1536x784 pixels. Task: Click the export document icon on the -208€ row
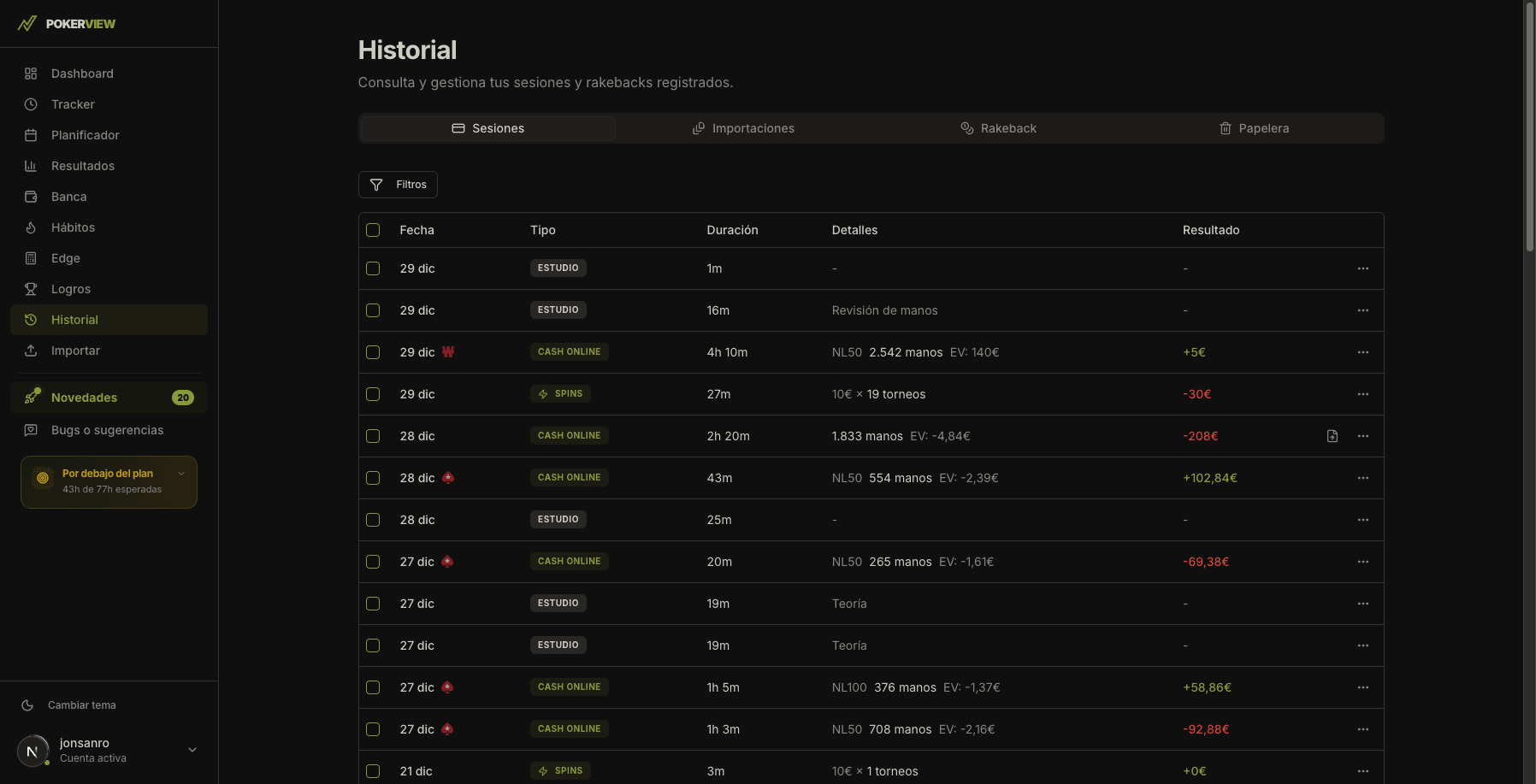click(x=1333, y=436)
